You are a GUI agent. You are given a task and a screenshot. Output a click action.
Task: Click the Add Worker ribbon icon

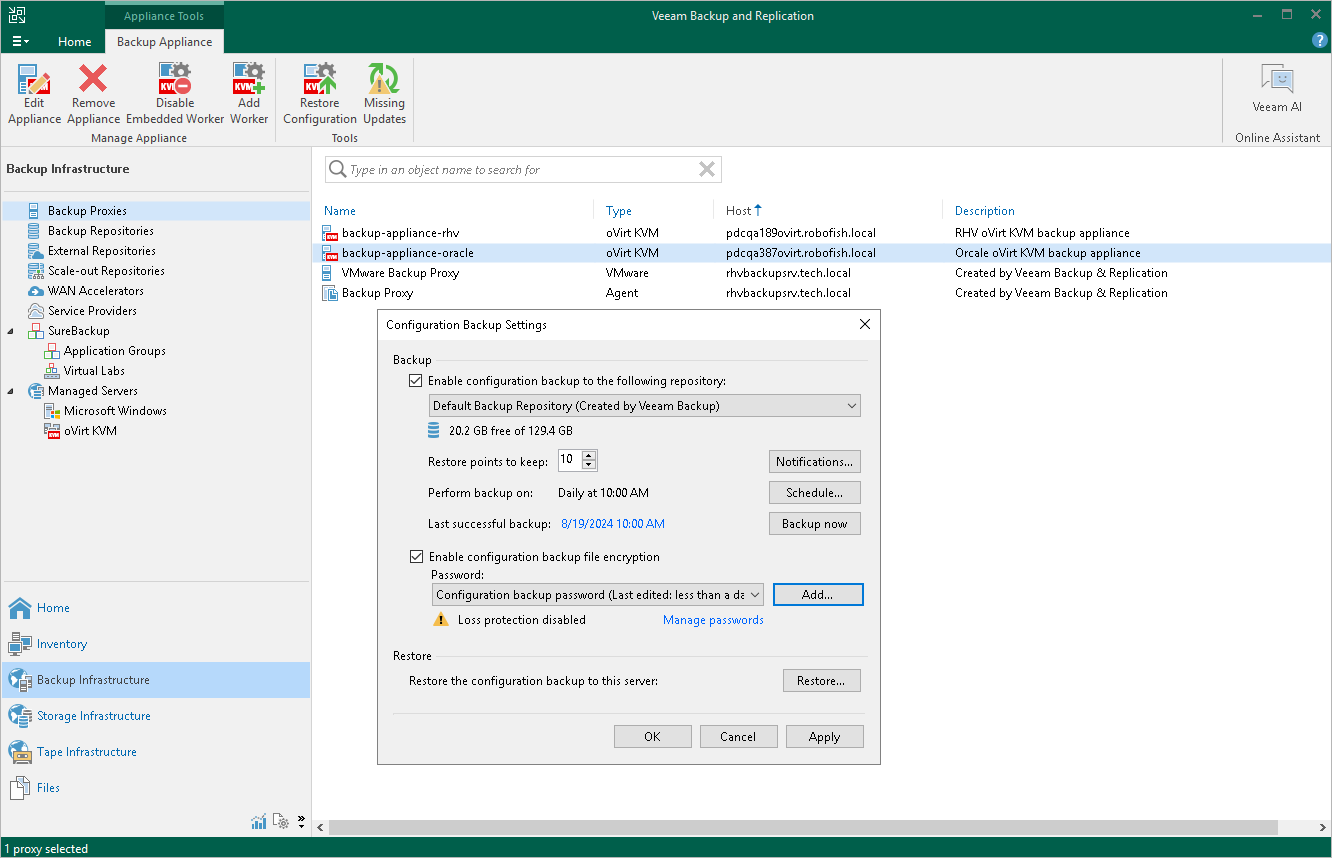(x=249, y=94)
